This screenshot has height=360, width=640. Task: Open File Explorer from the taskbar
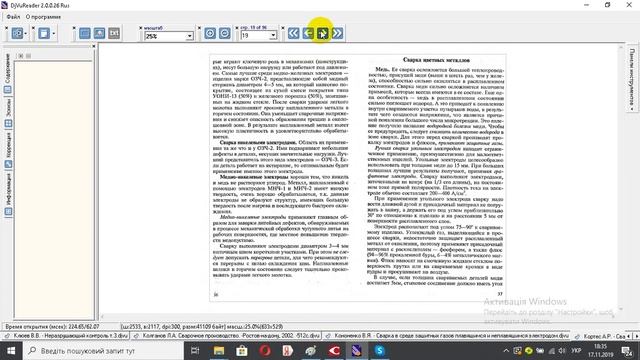(219, 351)
